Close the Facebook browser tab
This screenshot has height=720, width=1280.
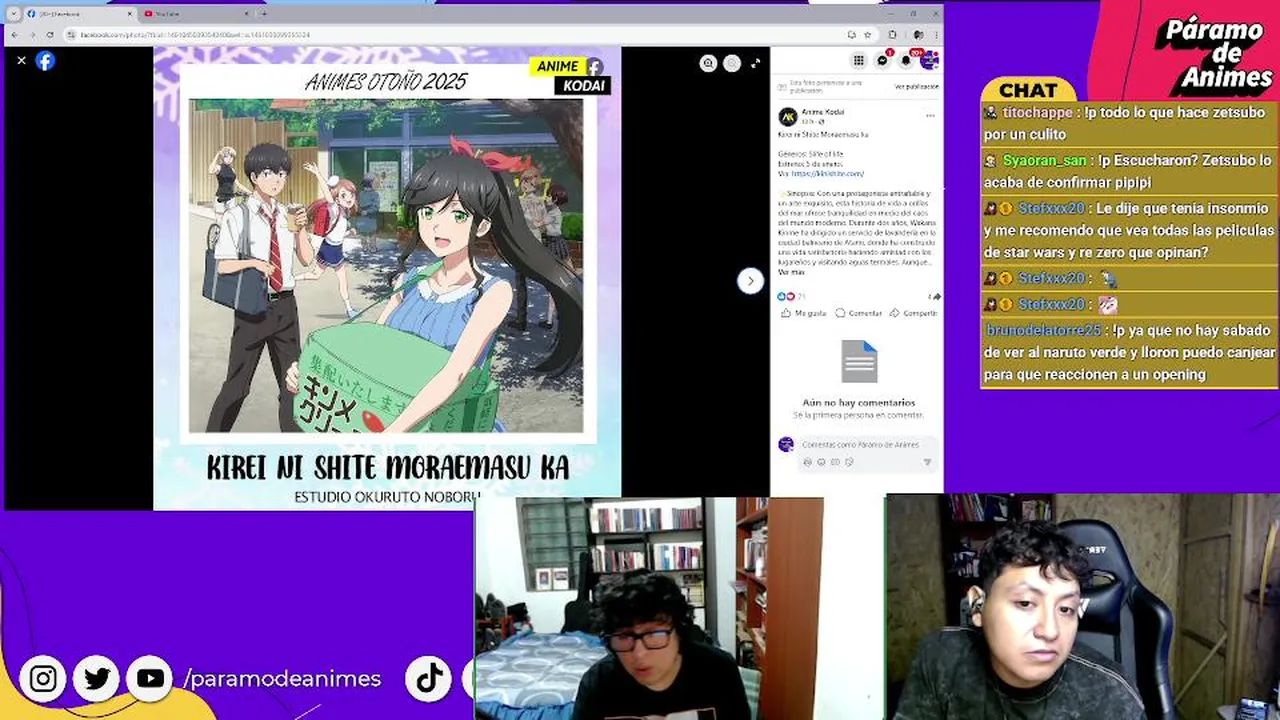(129, 13)
